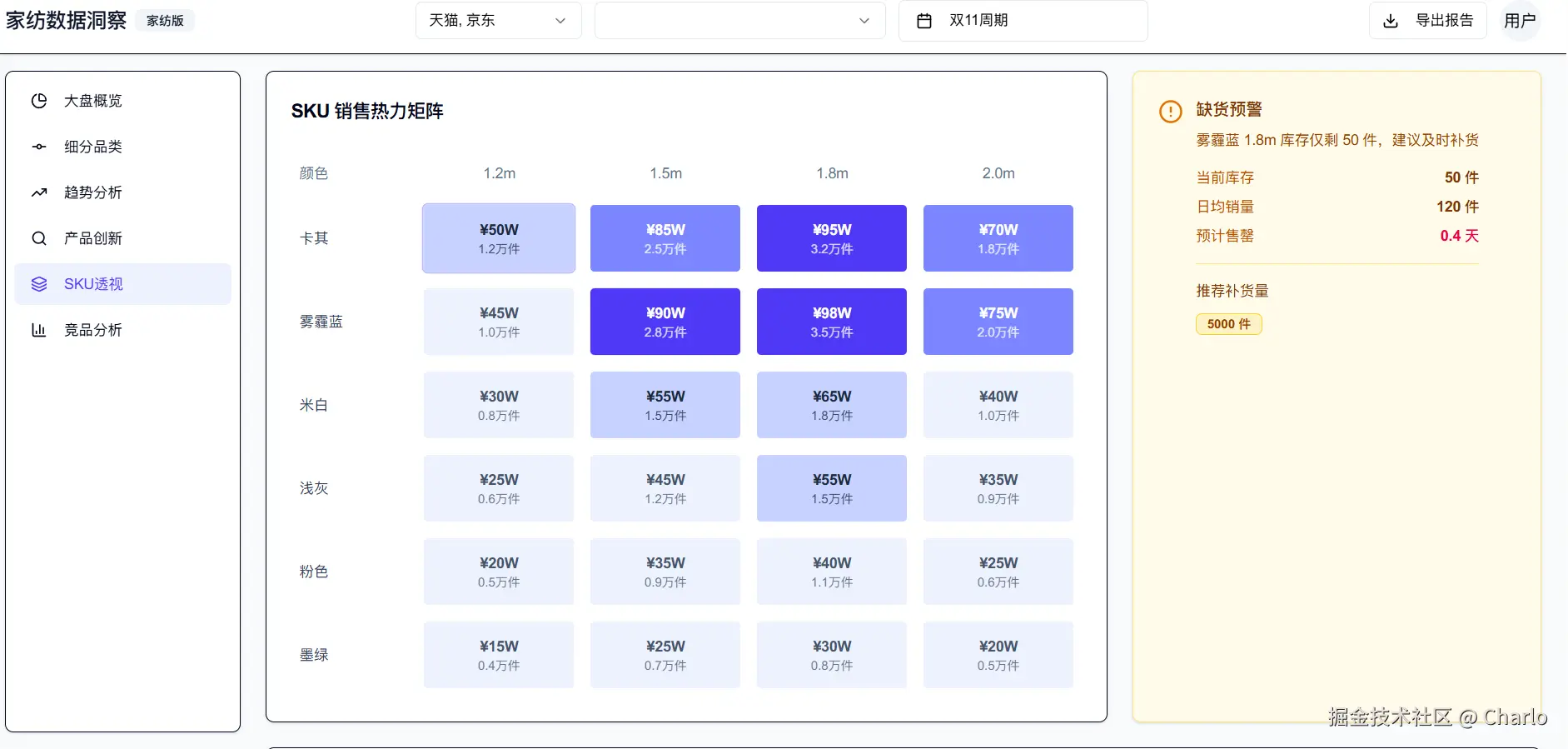
Task: Click the bar chart icon beside 竞品分析
Action: pyautogui.click(x=39, y=330)
